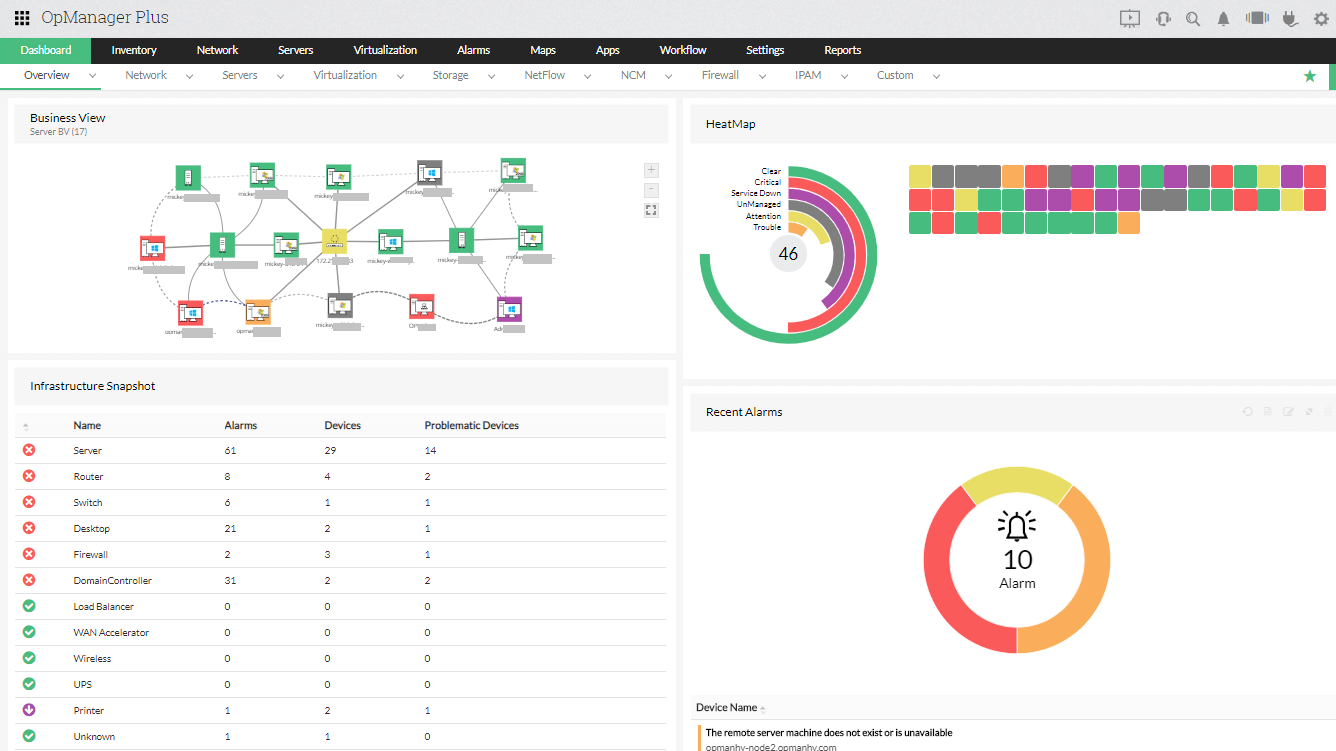Open the alarm bell notifications icon
The width and height of the screenshot is (1336, 751).
click(x=1223, y=18)
